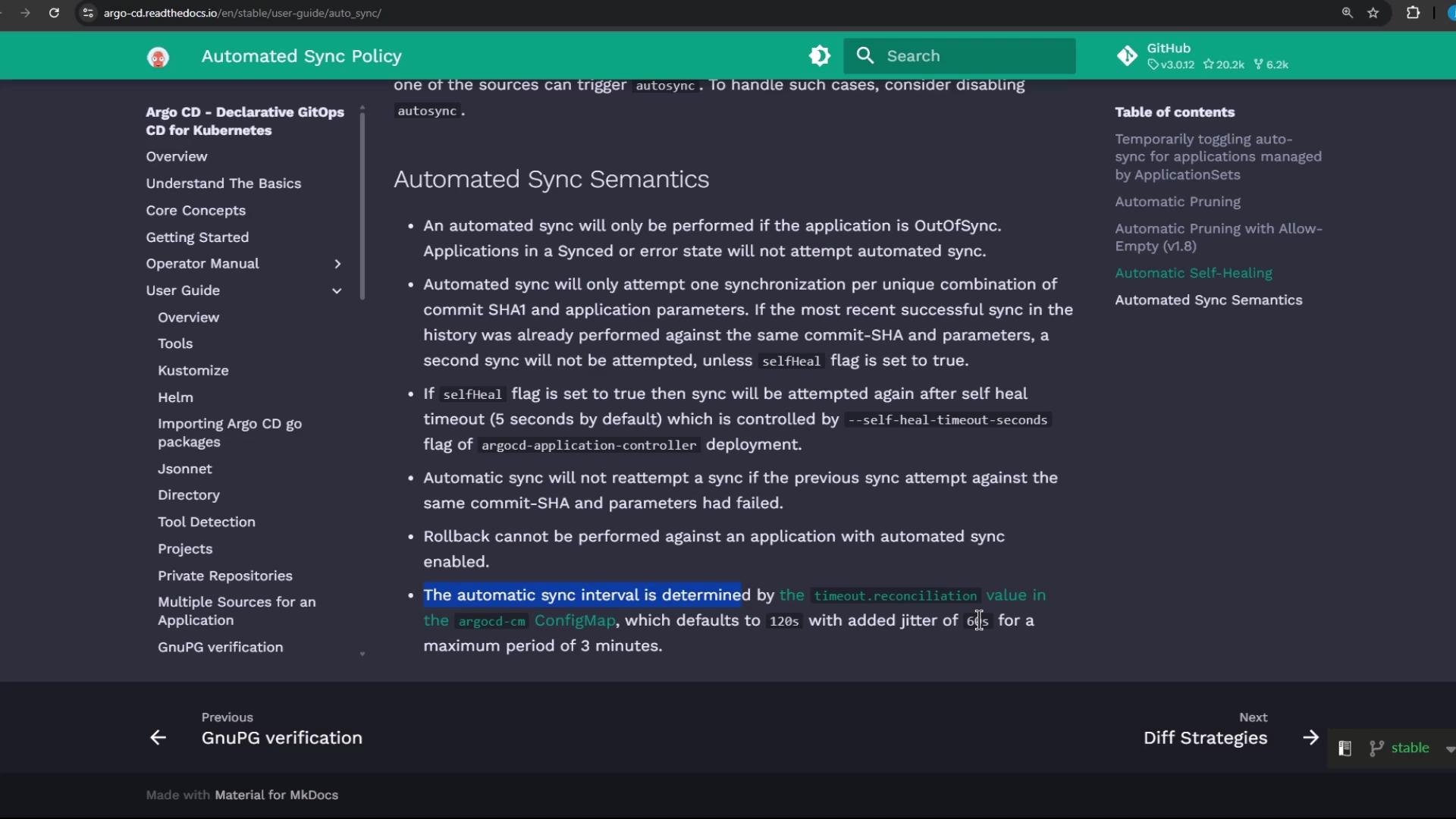Click the previous page left arrow icon

(x=158, y=738)
